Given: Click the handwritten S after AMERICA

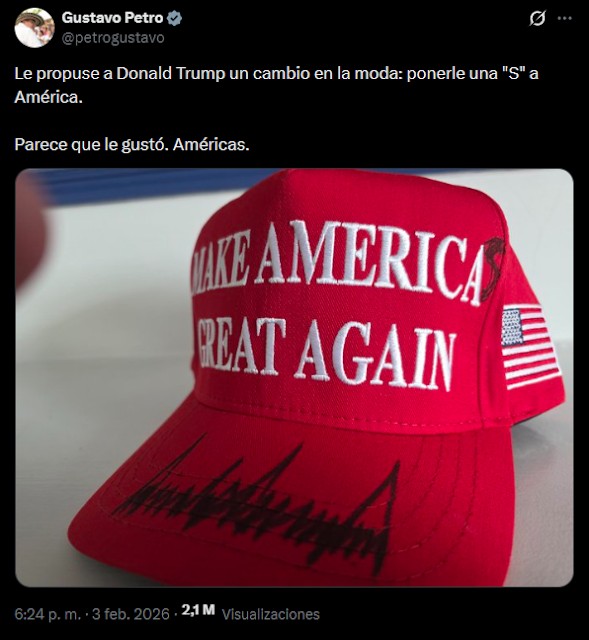Looking at the screenshot, I should [493, 269].
